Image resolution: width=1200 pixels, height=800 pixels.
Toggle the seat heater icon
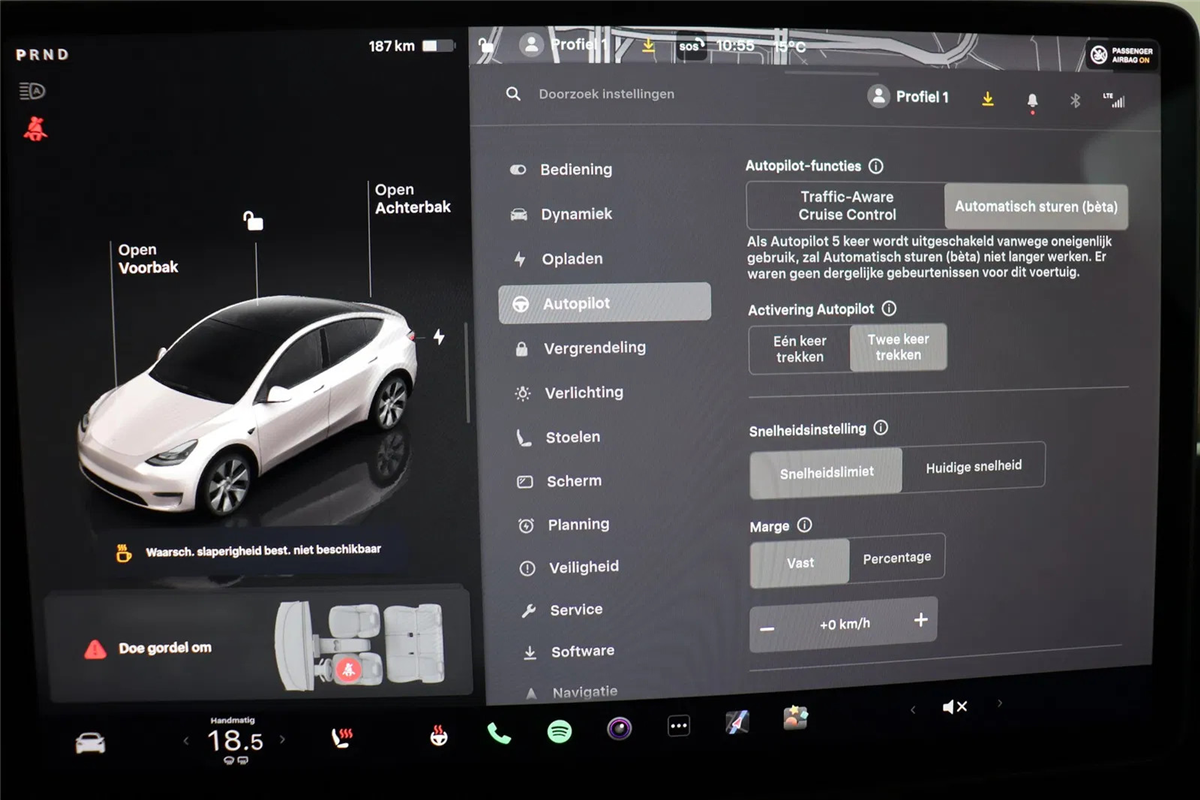point(342,739)
